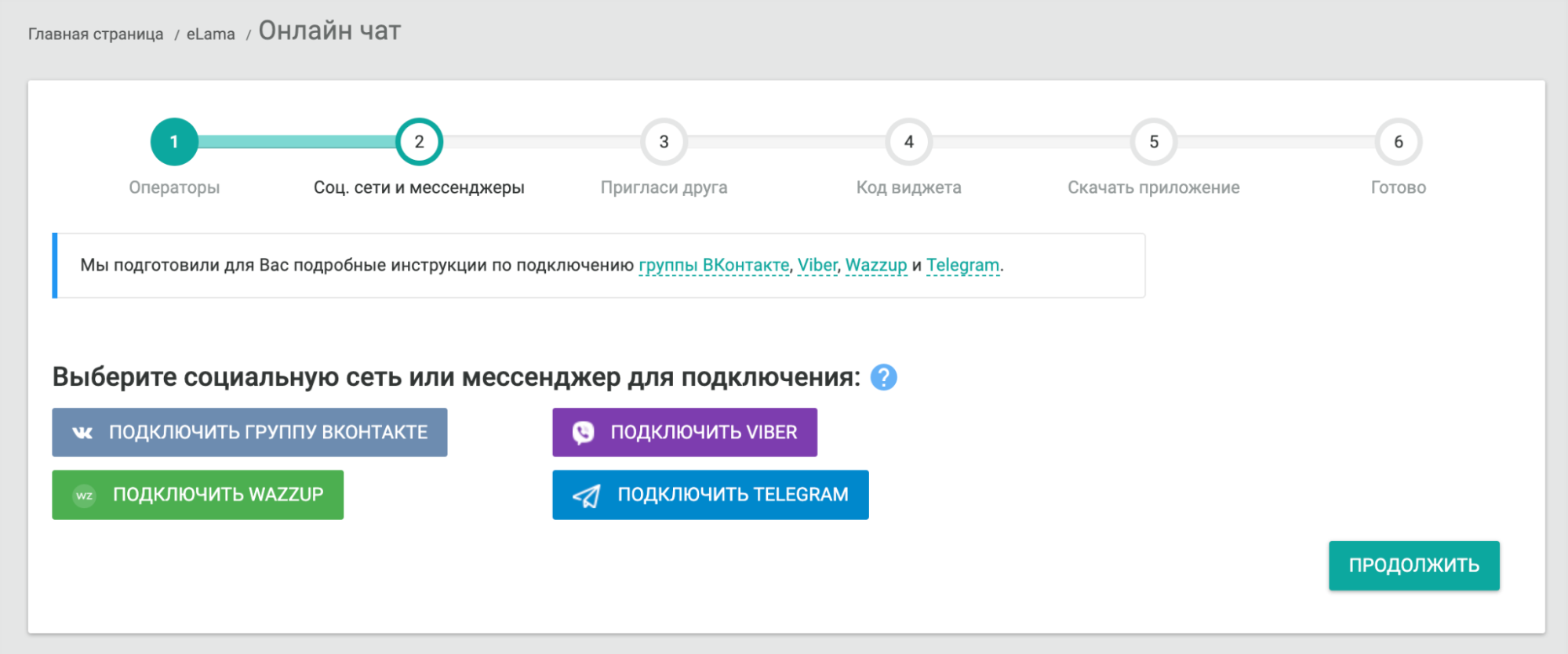Go to final step 6 circle
Screen dimensions: 1568x654
tap(1399, 142)
